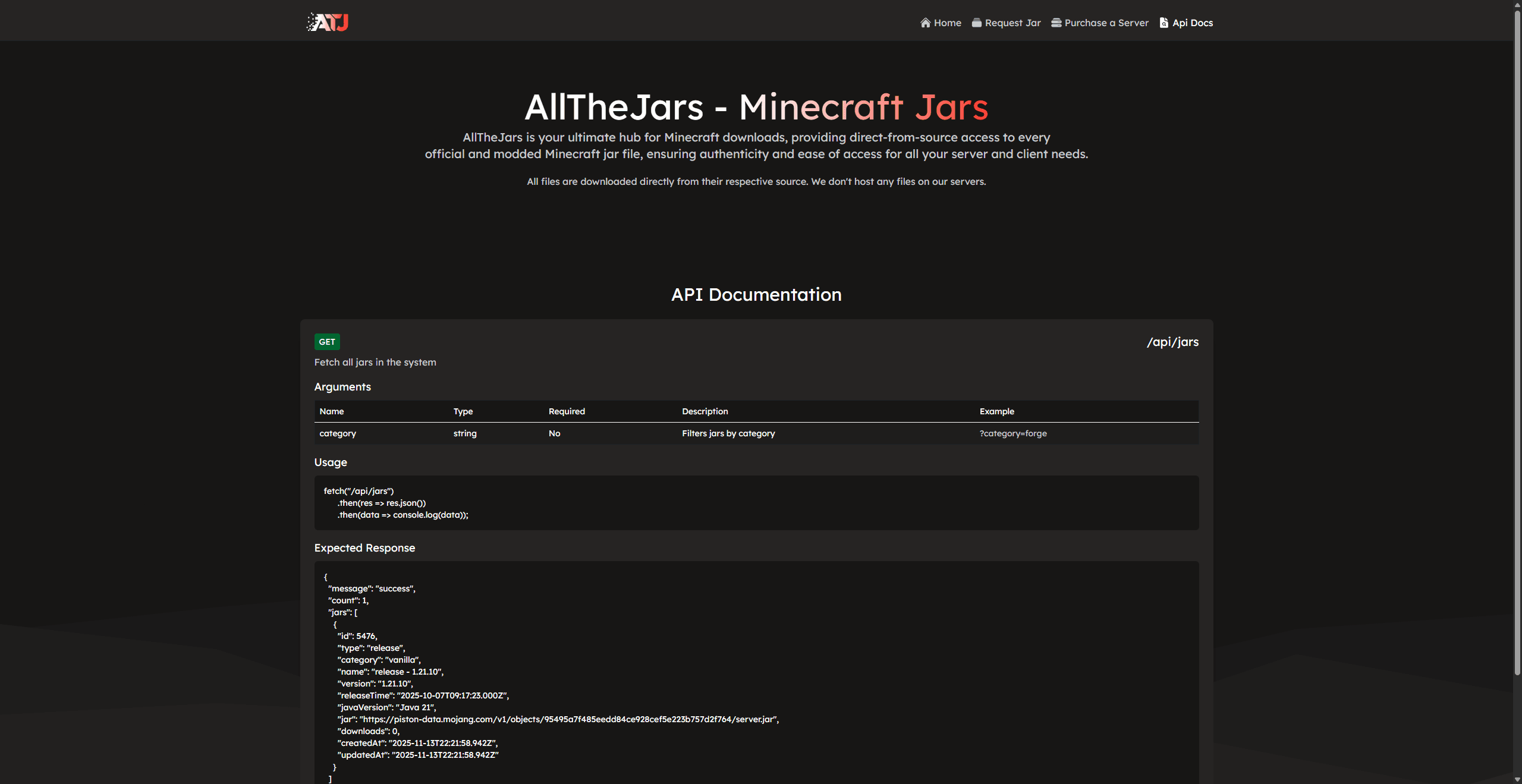
Task: Click the Arguments section heading
Action: [x=342, y=387]
